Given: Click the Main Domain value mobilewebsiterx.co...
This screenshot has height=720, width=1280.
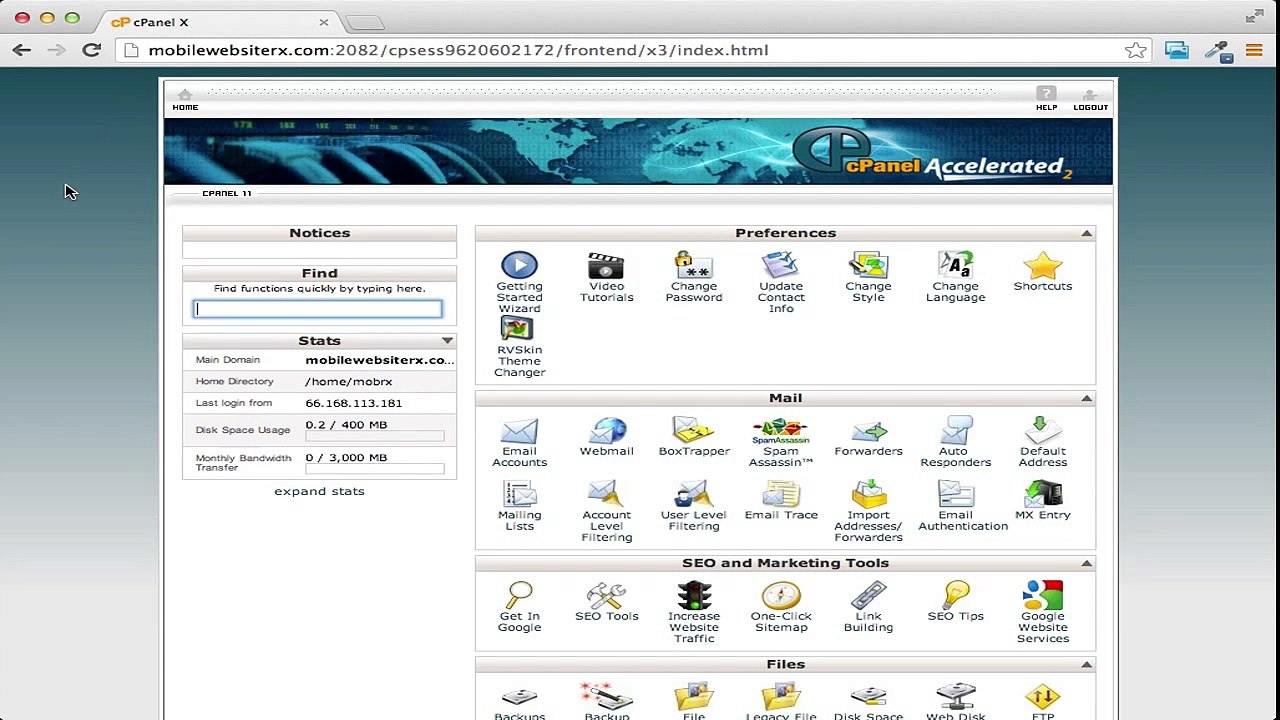Looking at the screenshot, I should [379, 360].
